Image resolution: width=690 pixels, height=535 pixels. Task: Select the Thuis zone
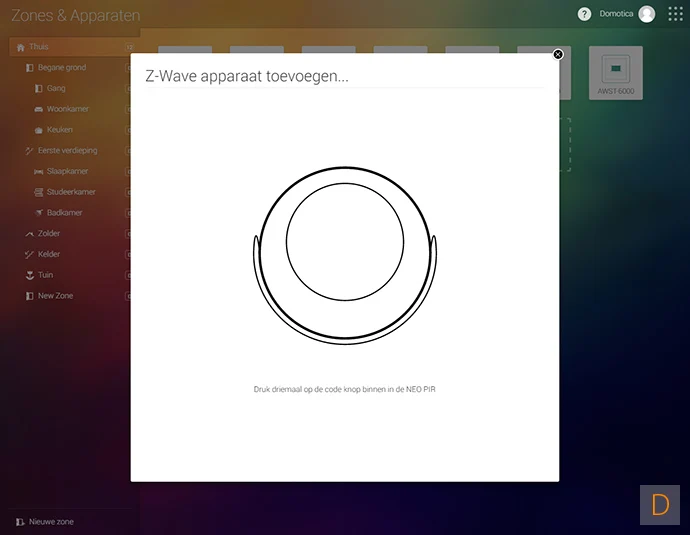coord(71,47)
